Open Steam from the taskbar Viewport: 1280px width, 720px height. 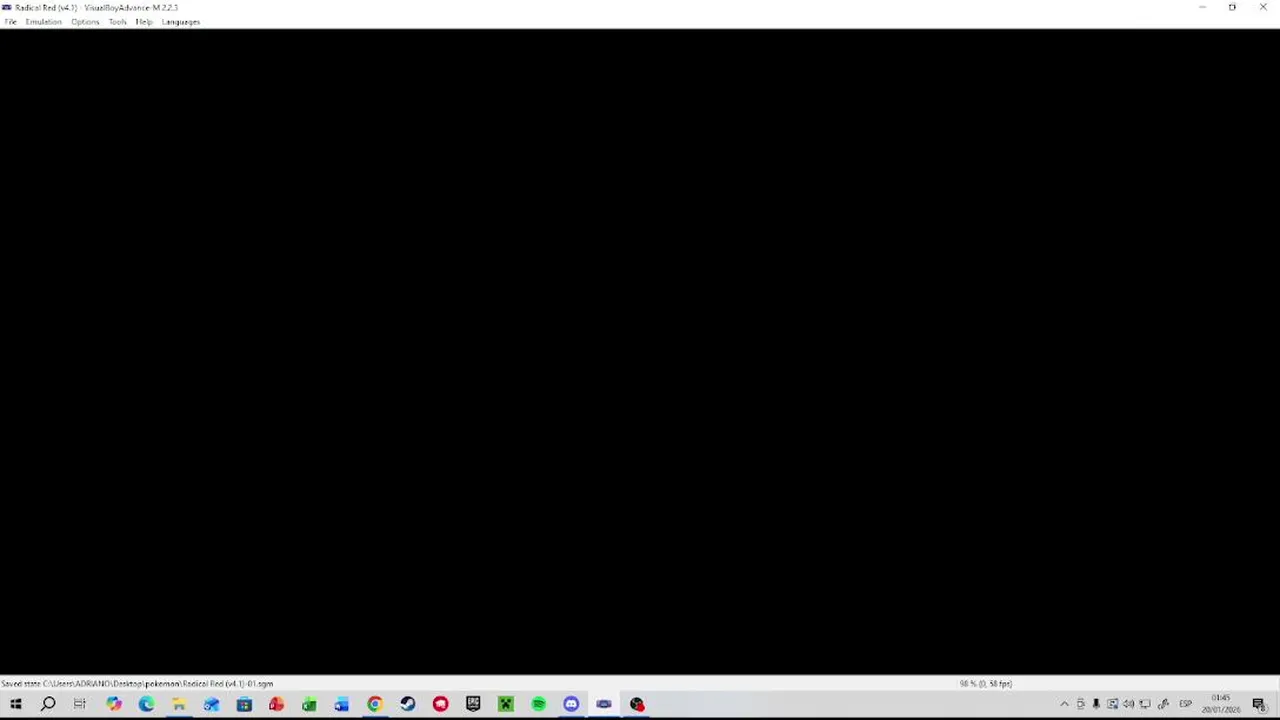pyautogui.click(x=407, y=704)
